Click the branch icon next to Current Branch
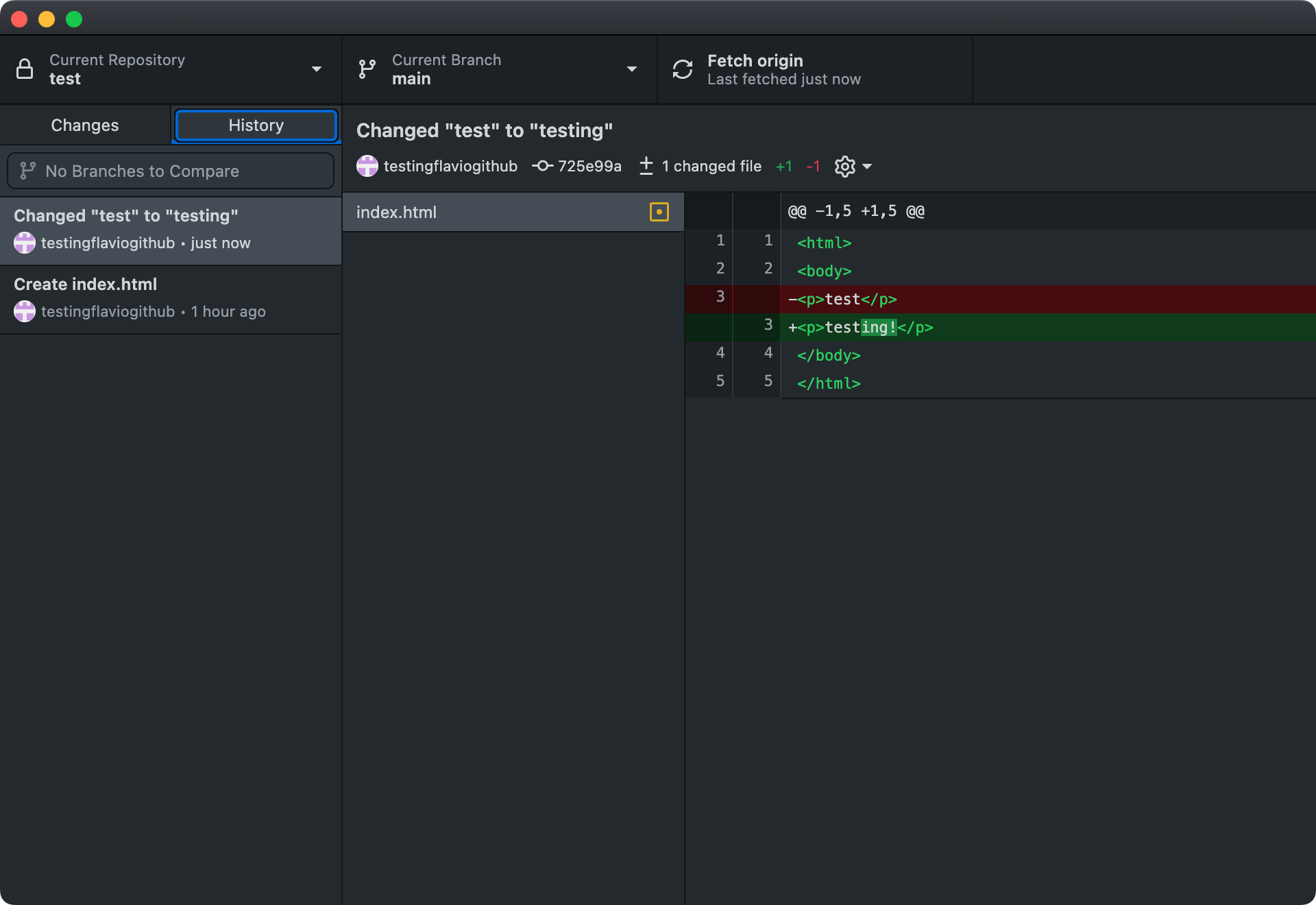1316x905 pixels. [366, 69]
